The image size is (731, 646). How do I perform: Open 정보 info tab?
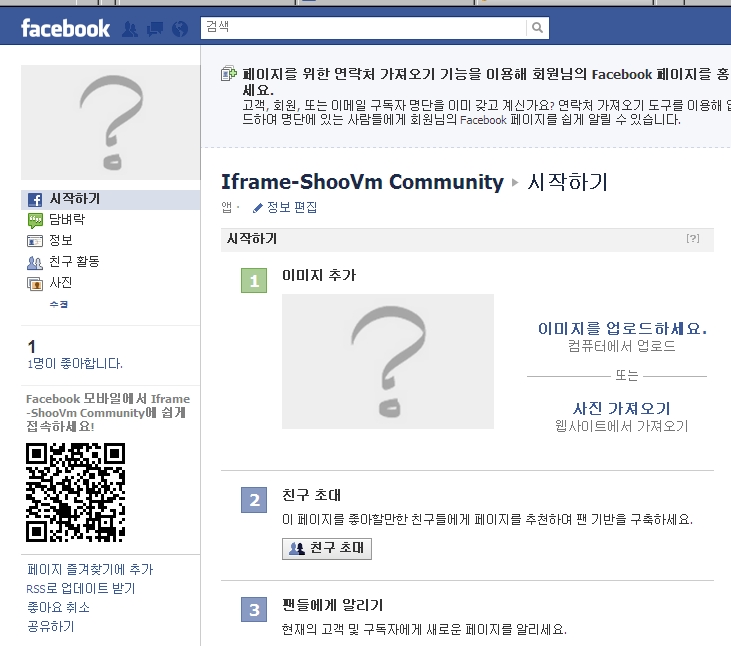point(61,241)
